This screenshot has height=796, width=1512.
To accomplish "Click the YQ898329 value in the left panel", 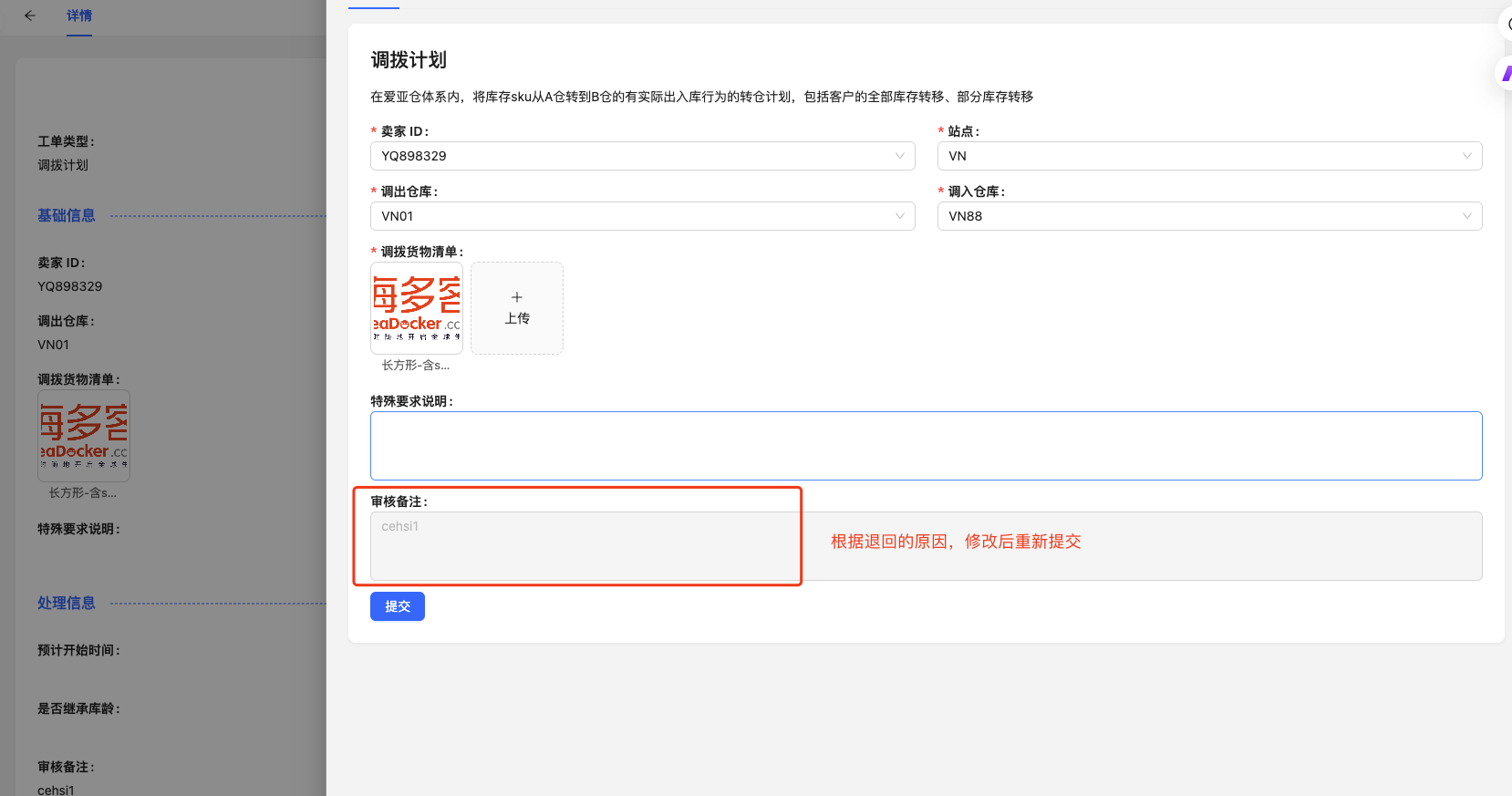I will point(70,286).
